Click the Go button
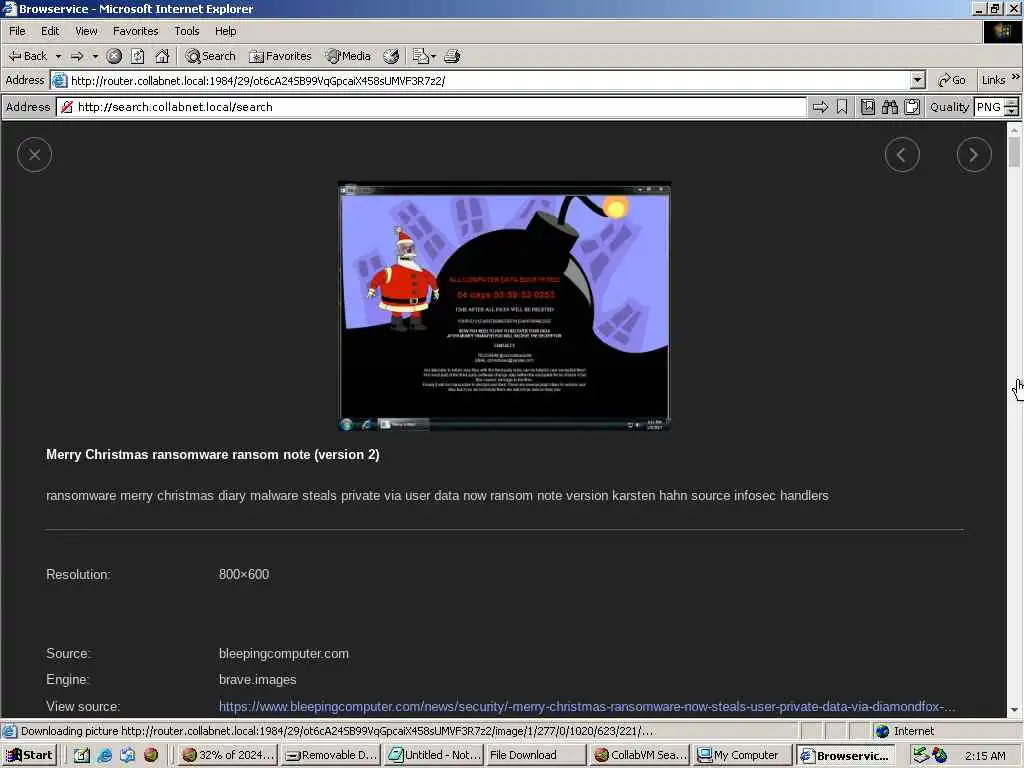 952,80
